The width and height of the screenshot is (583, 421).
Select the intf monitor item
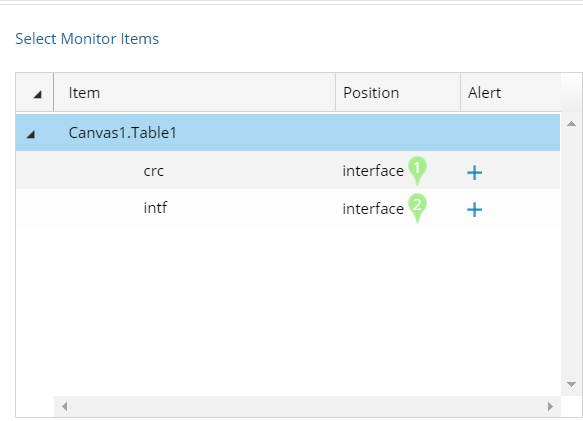pyautogui.click(x=155, y=208)
